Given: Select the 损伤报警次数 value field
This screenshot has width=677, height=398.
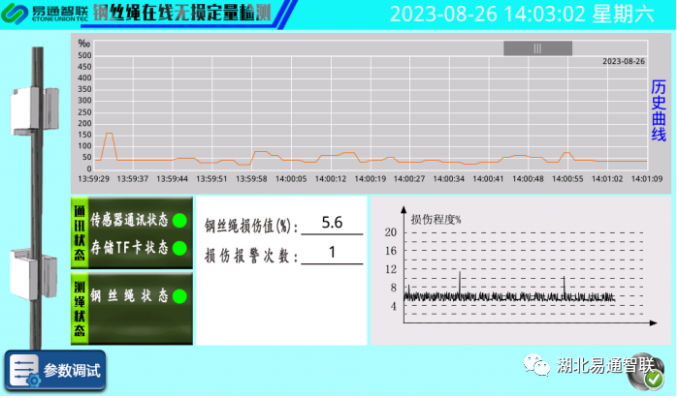Looking at the screenshot, I should [x=332, y=253].
